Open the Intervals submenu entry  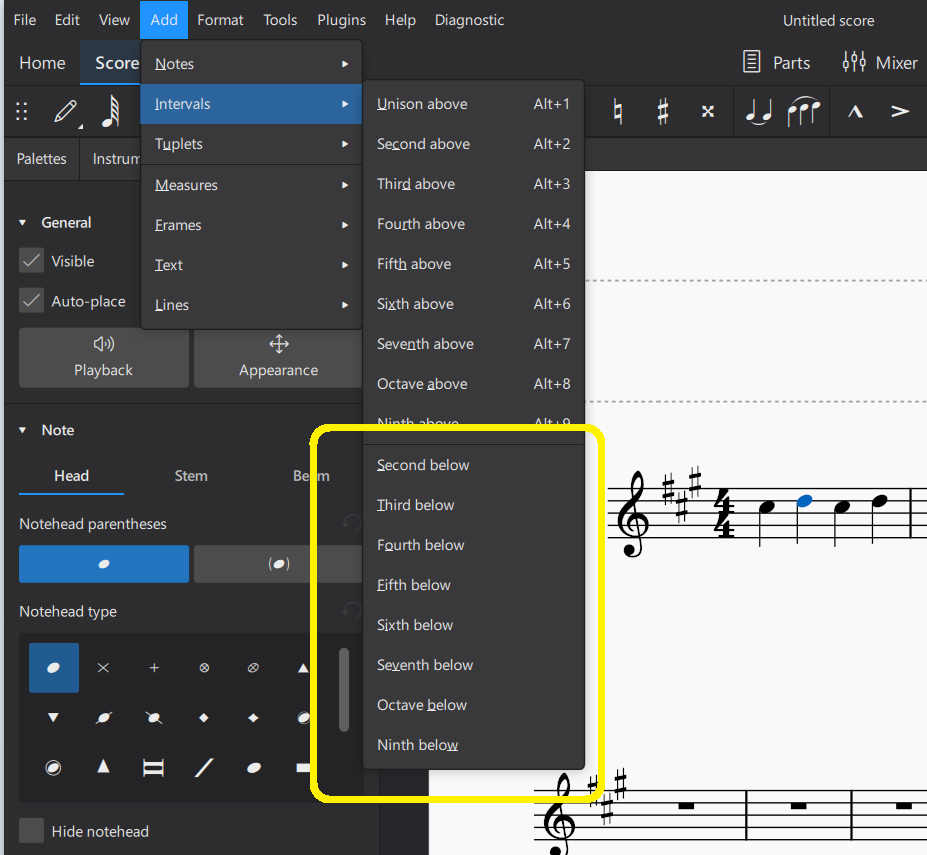(251, 103)
